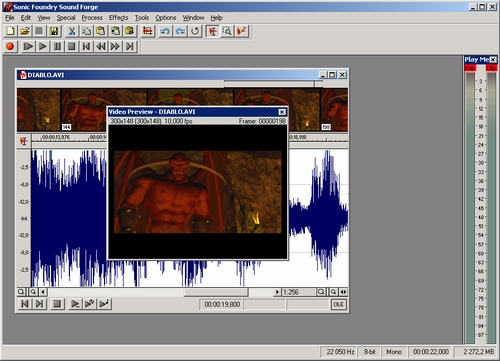Click the clipboard-with-arrow icon left of Trim
500x361 pixels.
(x=129, y=31)
